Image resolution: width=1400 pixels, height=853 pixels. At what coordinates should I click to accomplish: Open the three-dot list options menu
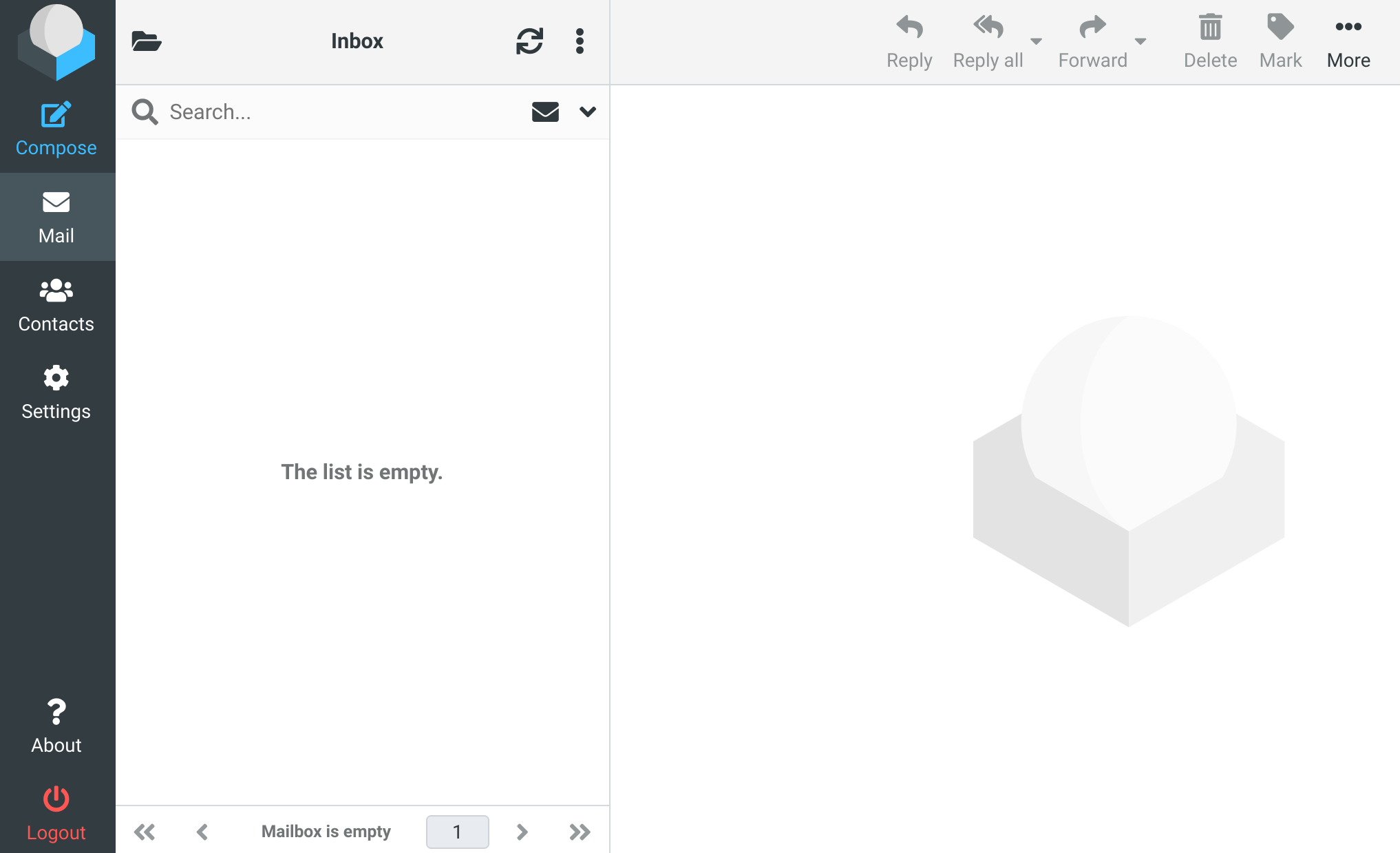pos(580,41)
